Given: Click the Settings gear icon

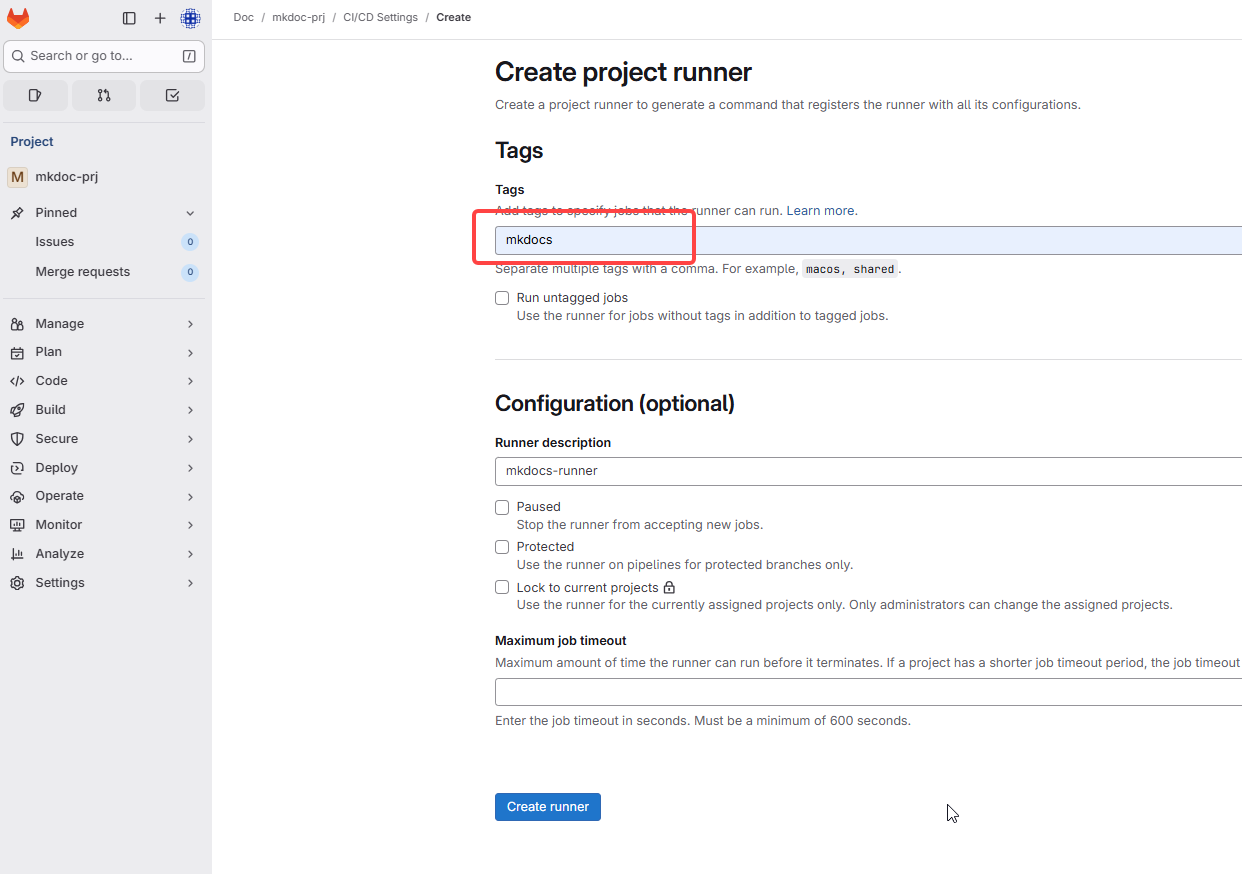Looking at the screenshot, I should pos(17,583).
